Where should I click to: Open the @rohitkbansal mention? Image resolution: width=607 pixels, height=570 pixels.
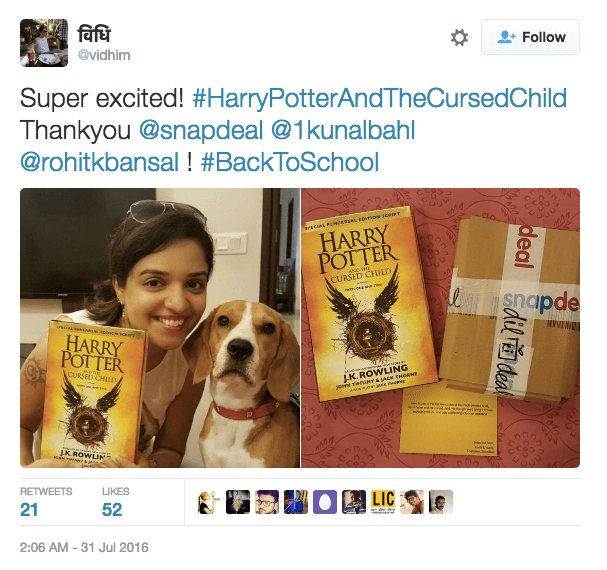click(x=99, y=161)
